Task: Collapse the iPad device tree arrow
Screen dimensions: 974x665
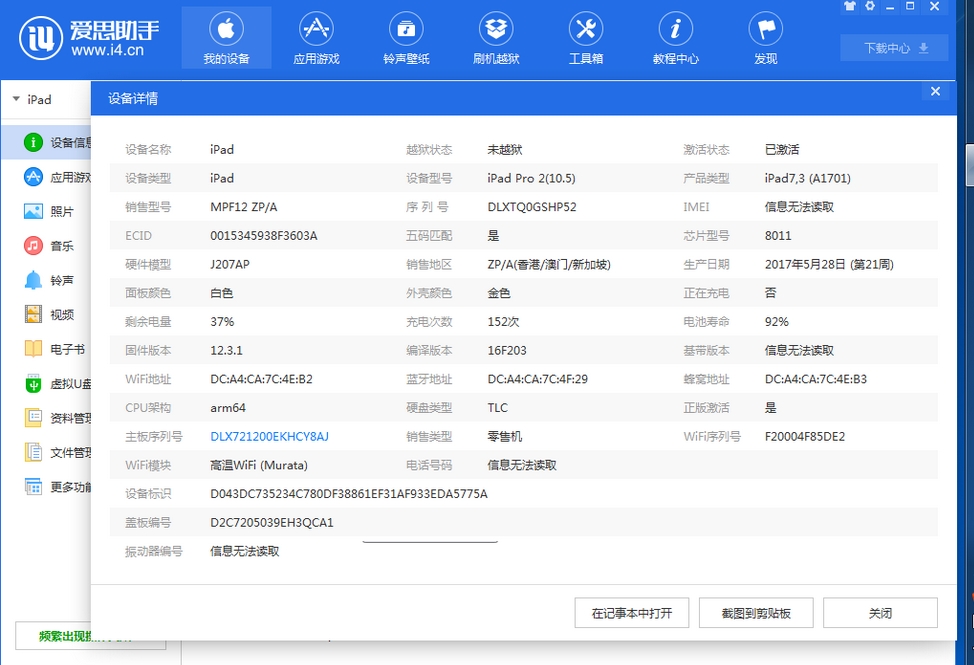Action: (x=16, y=99)
